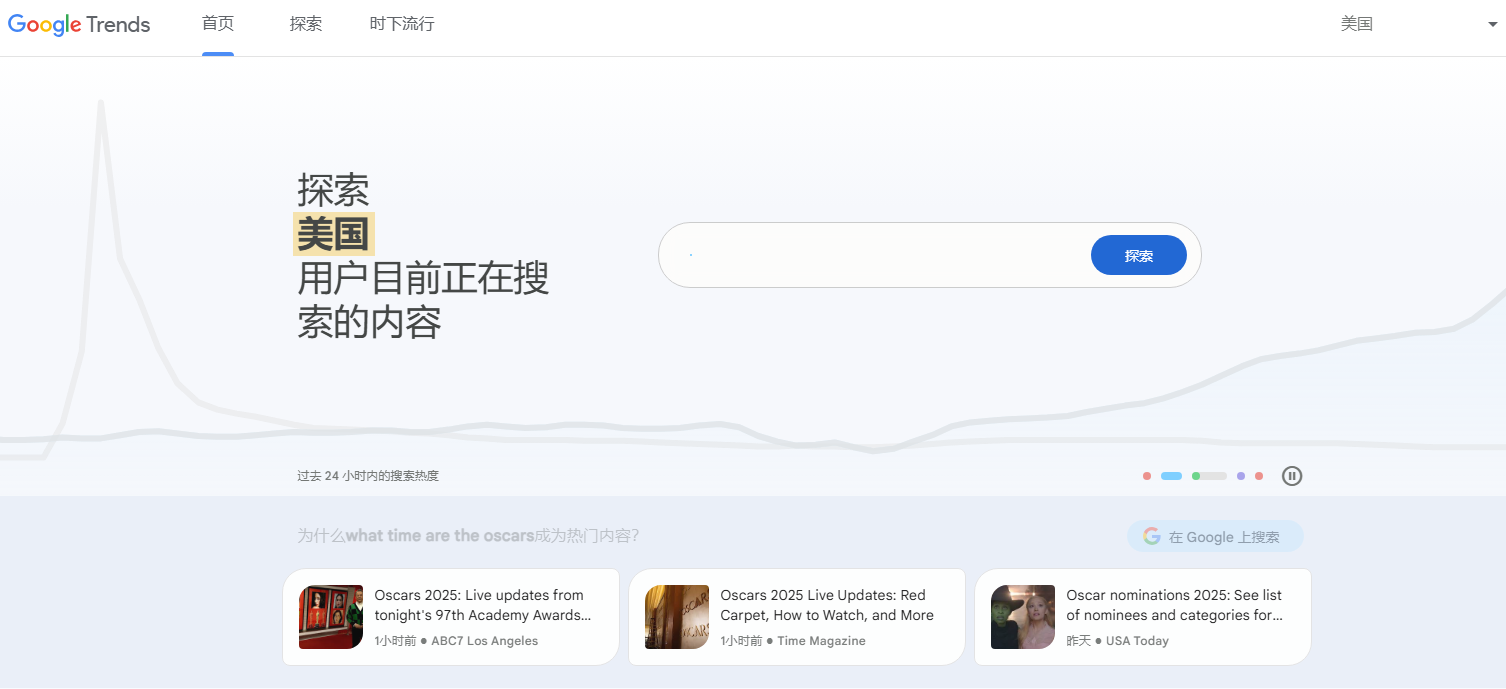1506x689 pixels.
Task: Click the Google Trends logo
Action: (x=78, y=24)
